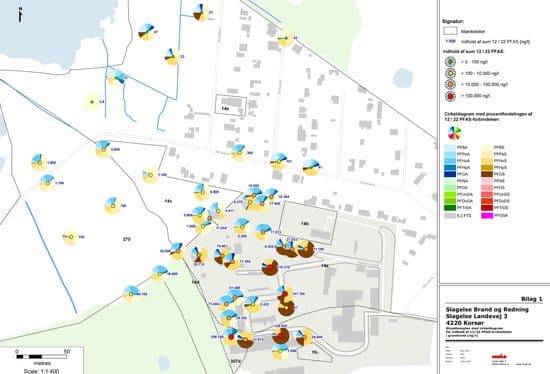Click the red > 100.000 ng/l legend circle

tap(450, 96)
